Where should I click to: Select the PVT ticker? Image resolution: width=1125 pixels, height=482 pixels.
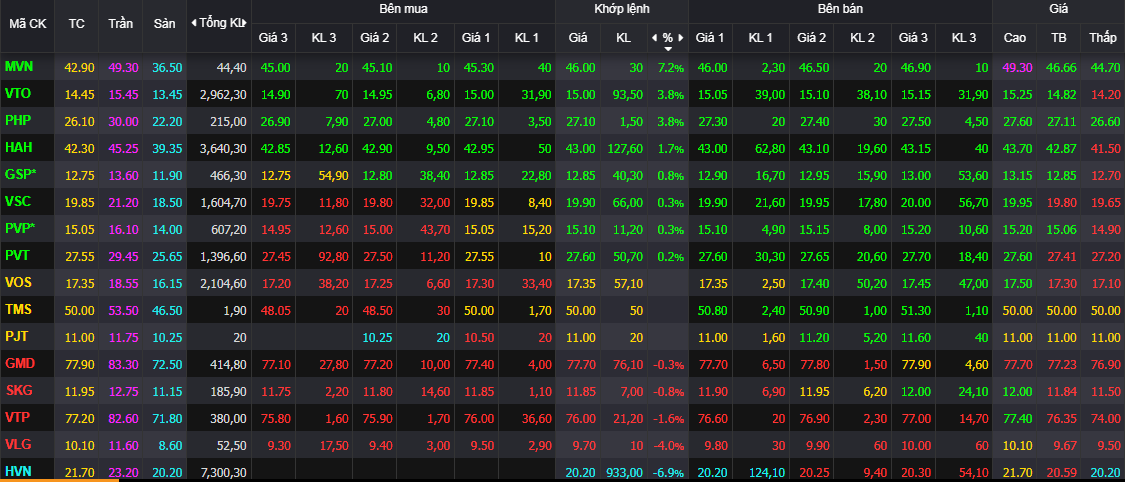[x=18, y=255]
